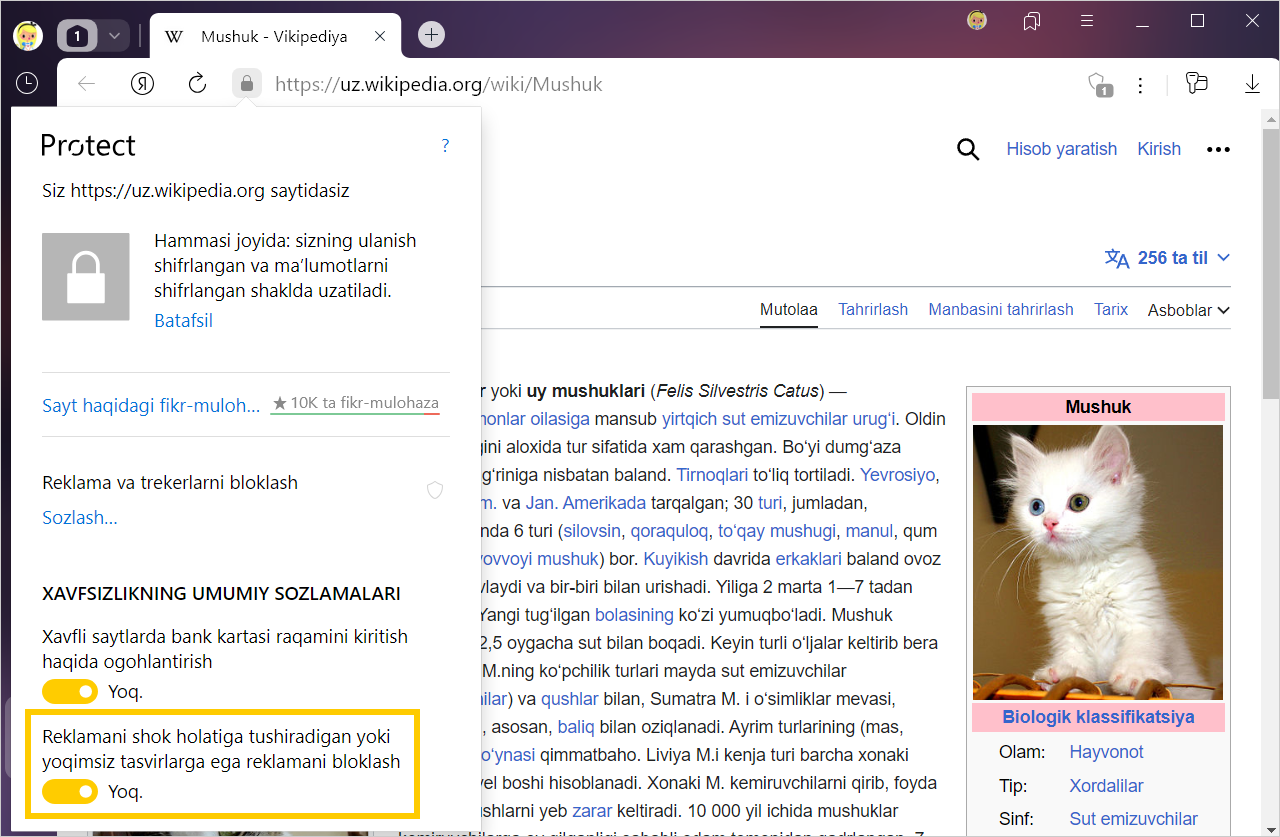The width and height of the screenshot is (1280, 837).
Task: Switch to the Tahrirlash tab
Action: 872,310
